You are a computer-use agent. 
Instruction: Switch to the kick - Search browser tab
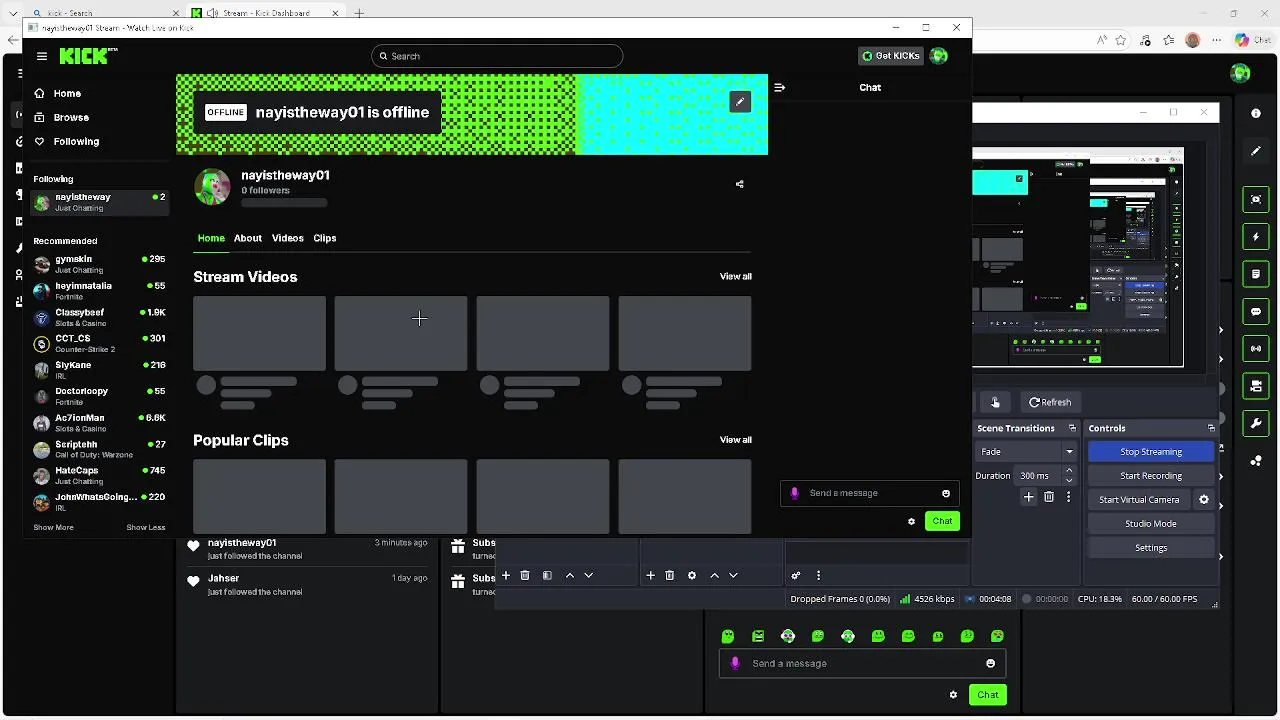click(105, 13)
